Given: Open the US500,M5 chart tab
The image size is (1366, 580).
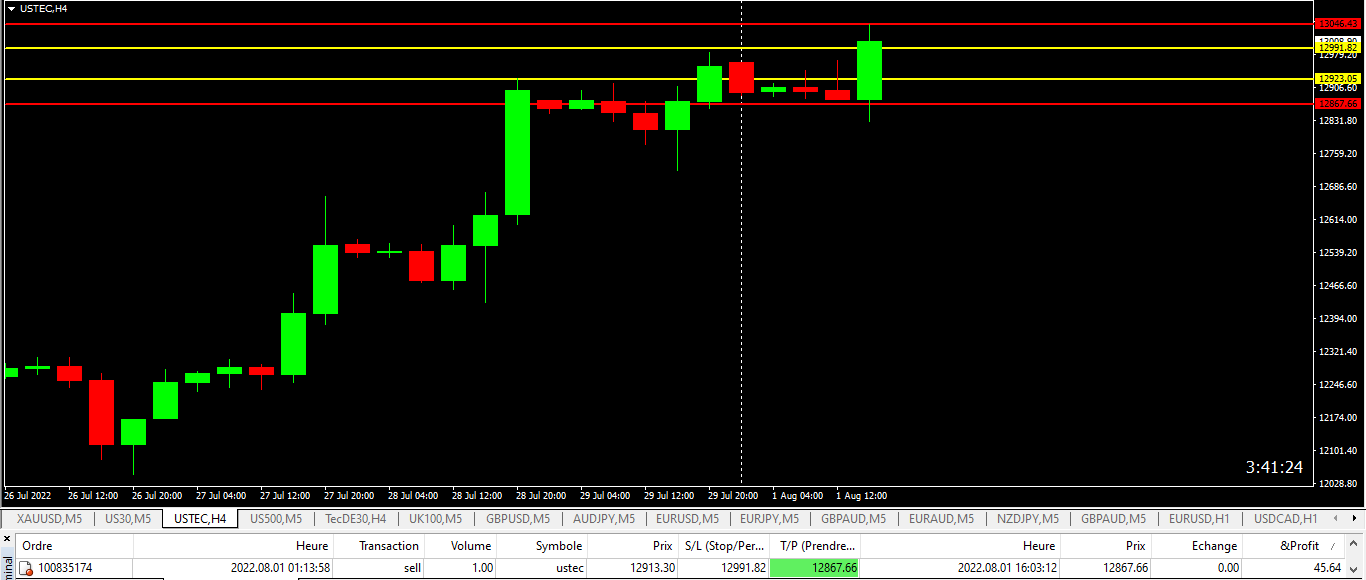Looking at the screenshot, I should [x=275, y=519].
